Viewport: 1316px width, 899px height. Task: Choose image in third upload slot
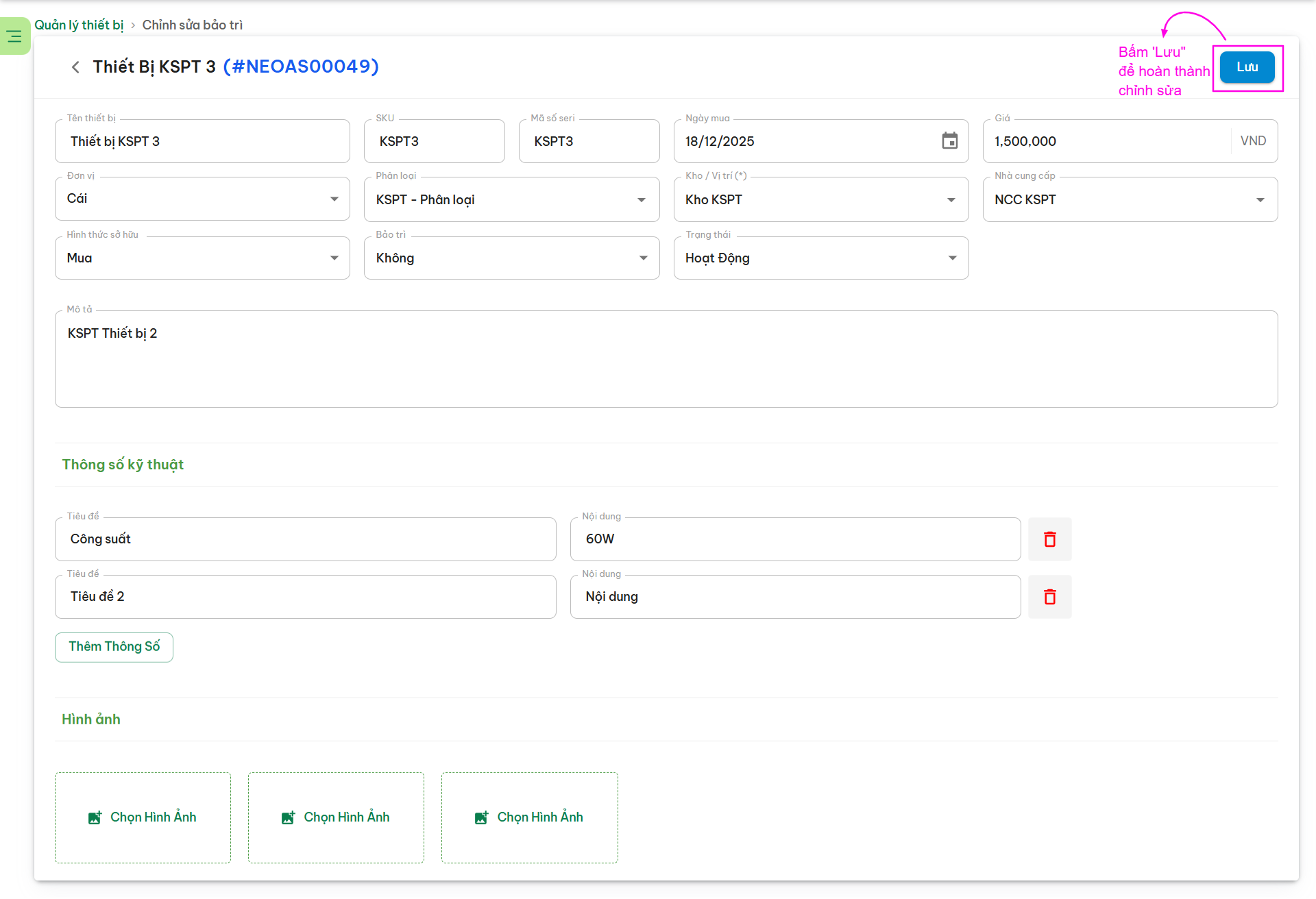529,817
